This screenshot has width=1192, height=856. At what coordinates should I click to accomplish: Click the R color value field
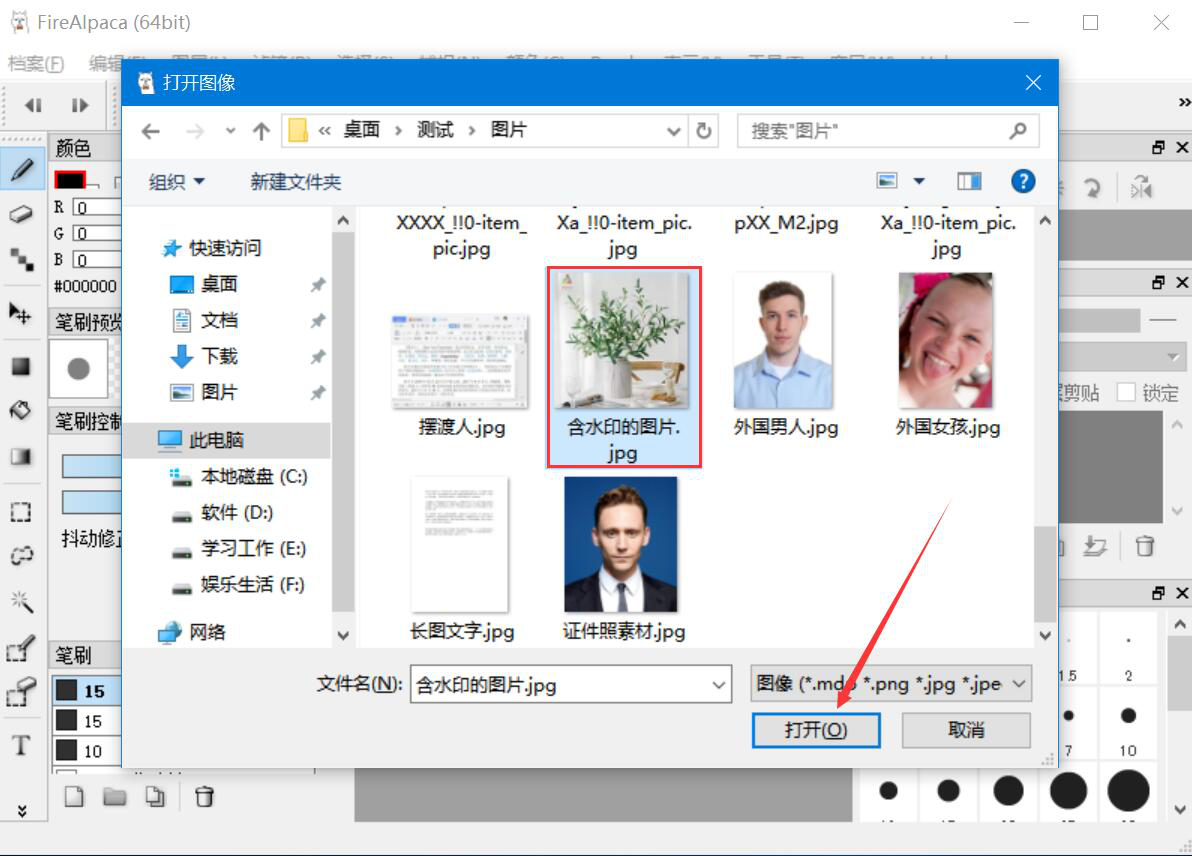click(x=96, y=208)
